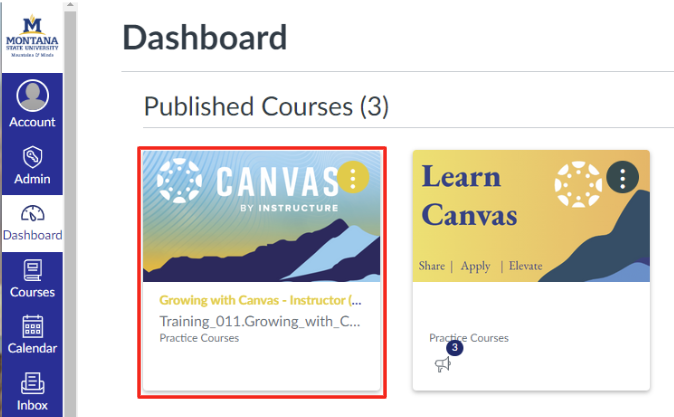
Task: Open the Inbox icon in sidebar
Action: coord(32,382)
